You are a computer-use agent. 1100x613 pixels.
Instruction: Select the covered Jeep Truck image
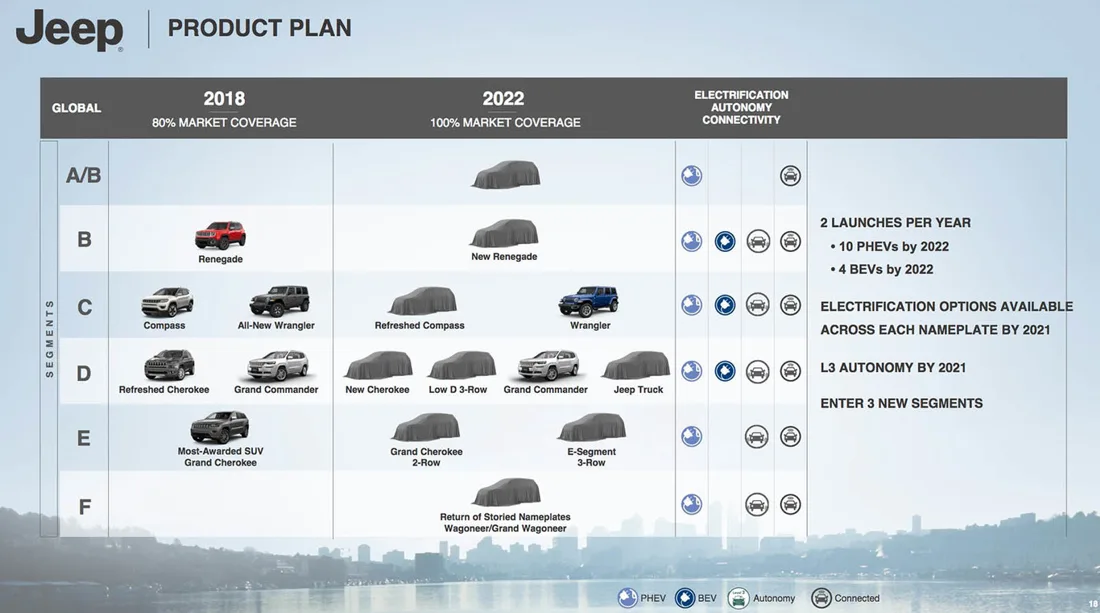636,365
